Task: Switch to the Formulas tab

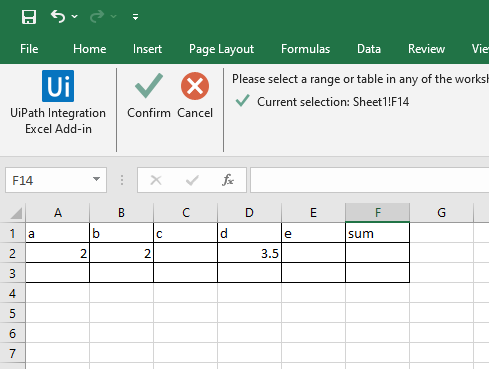Action: (305, 49)
